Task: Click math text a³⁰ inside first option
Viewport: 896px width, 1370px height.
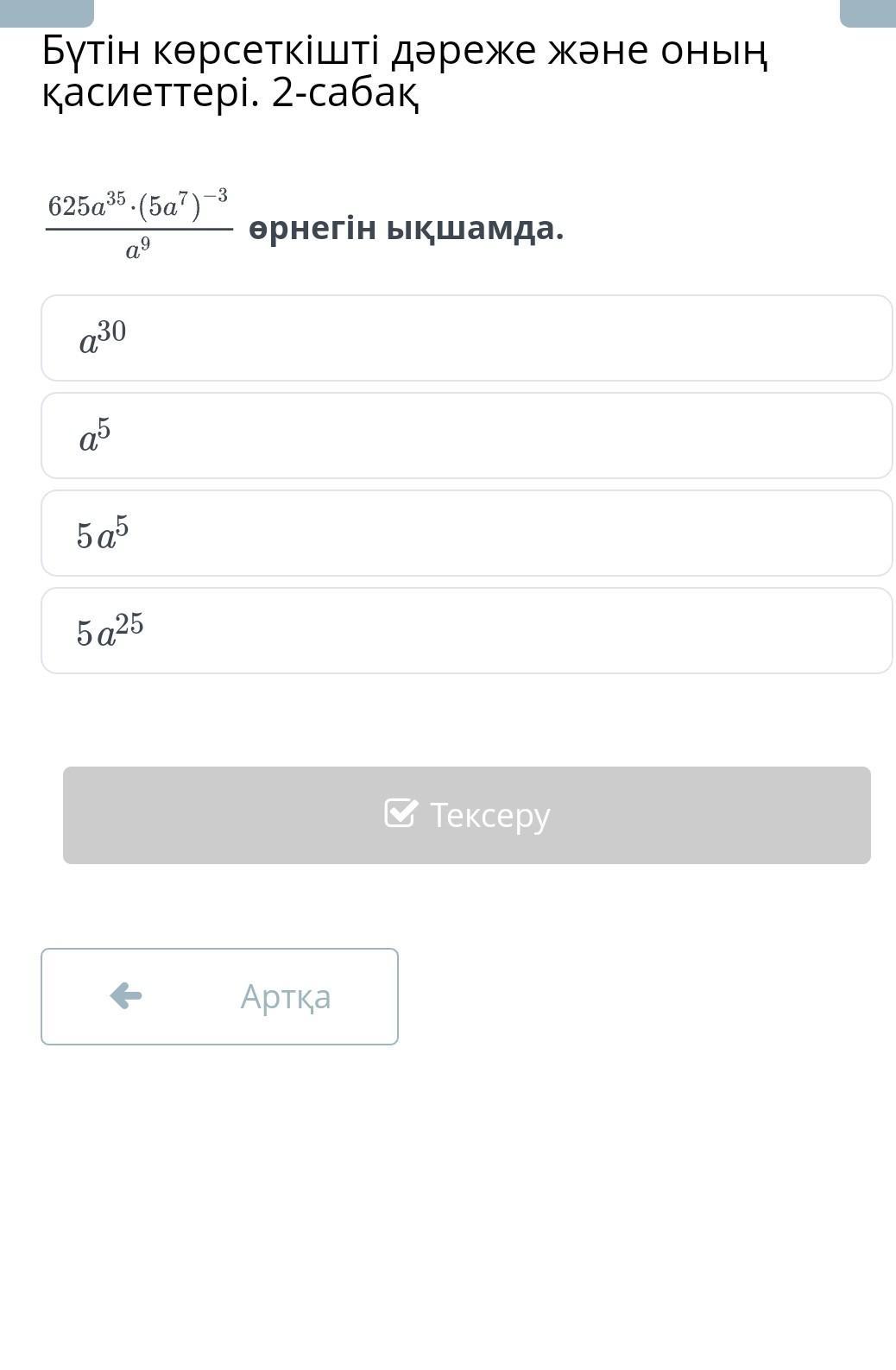Action: tap(103, 338)
